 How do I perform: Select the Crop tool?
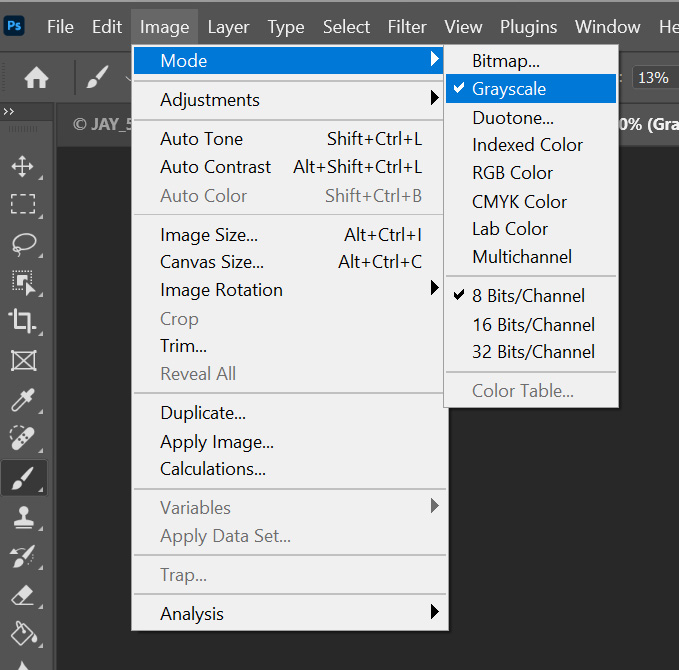coord(23,321)
